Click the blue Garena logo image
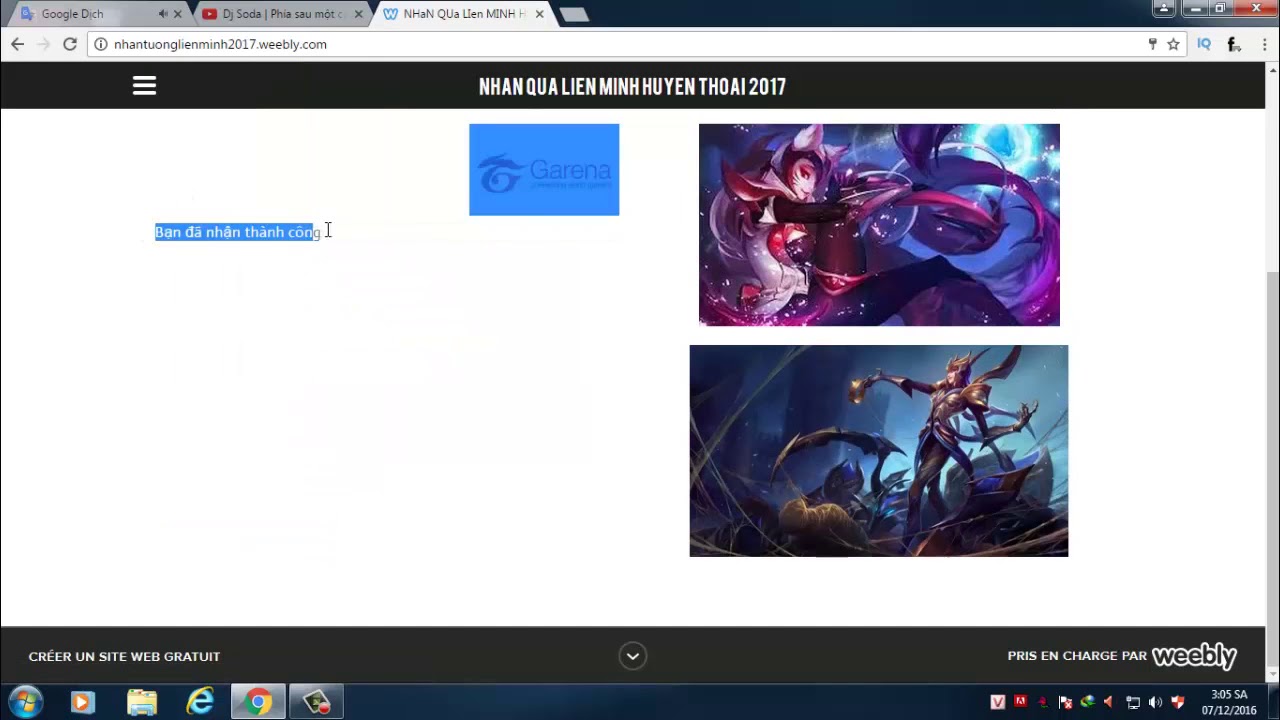The height and width of the screenshot is (720, 1280). (544, 170)
